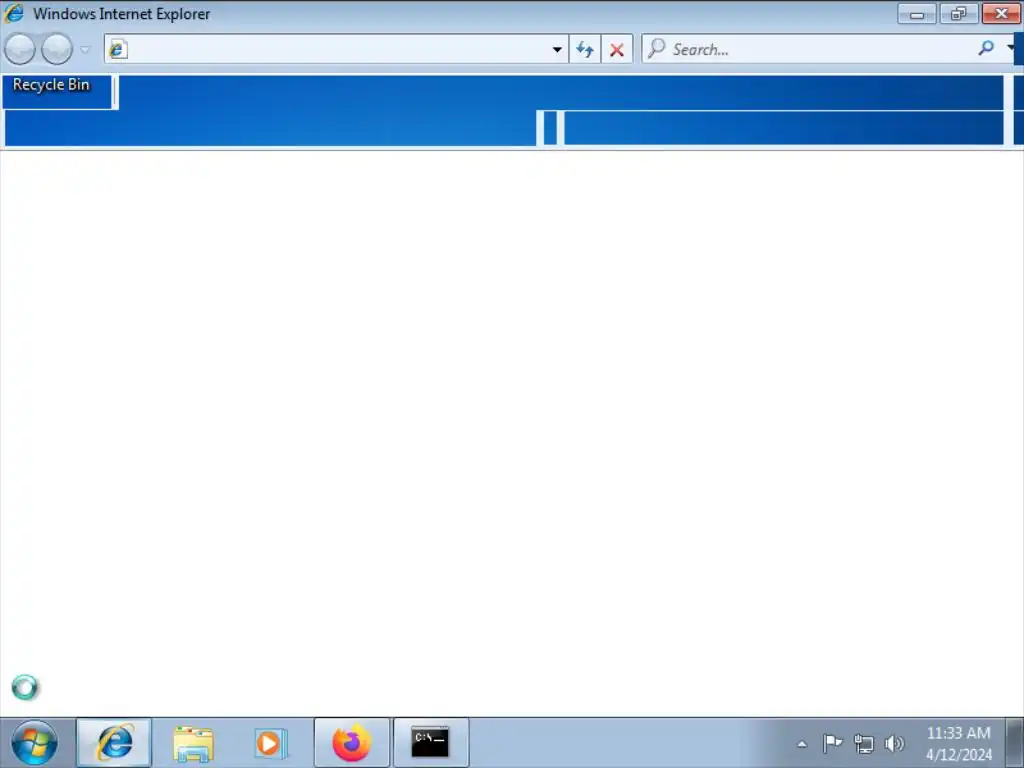Click the Internet Explorer title bar icon
This screenshot has width=1024, height=768.
coord(13,13)
